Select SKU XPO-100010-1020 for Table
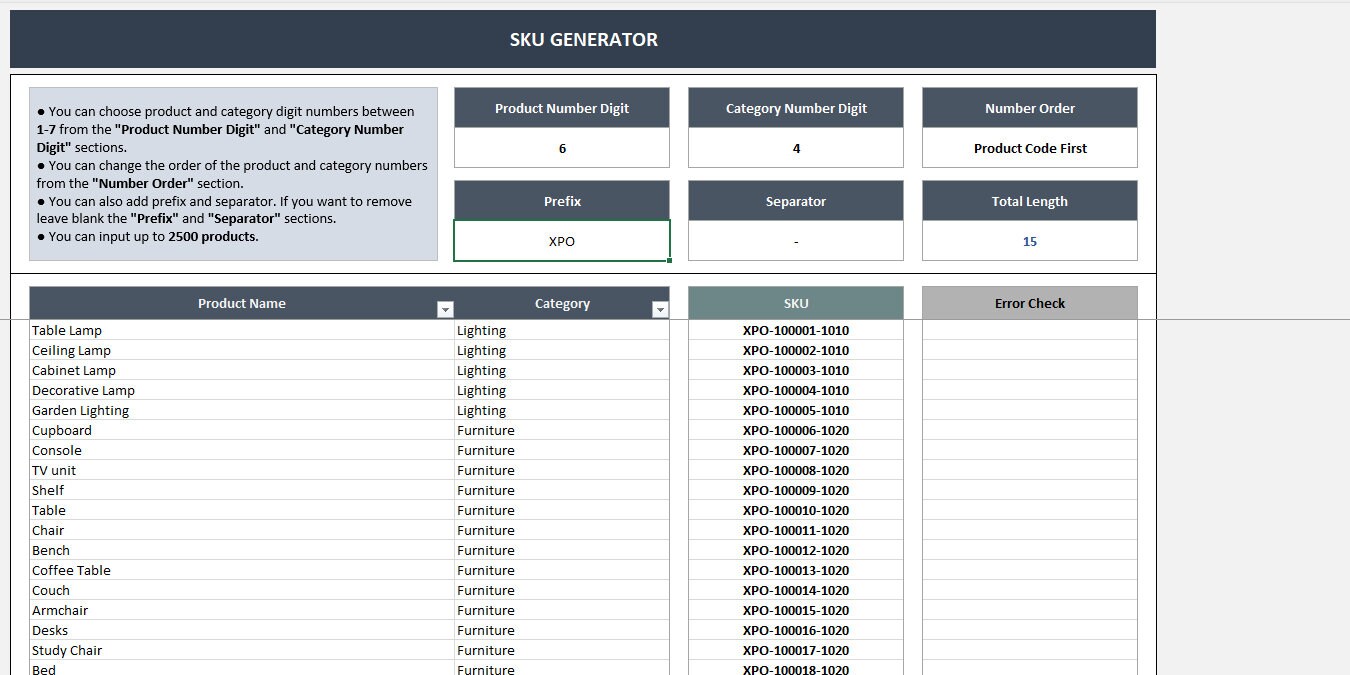The height and width of the screenshot is (675, 1350). (795, 510)
